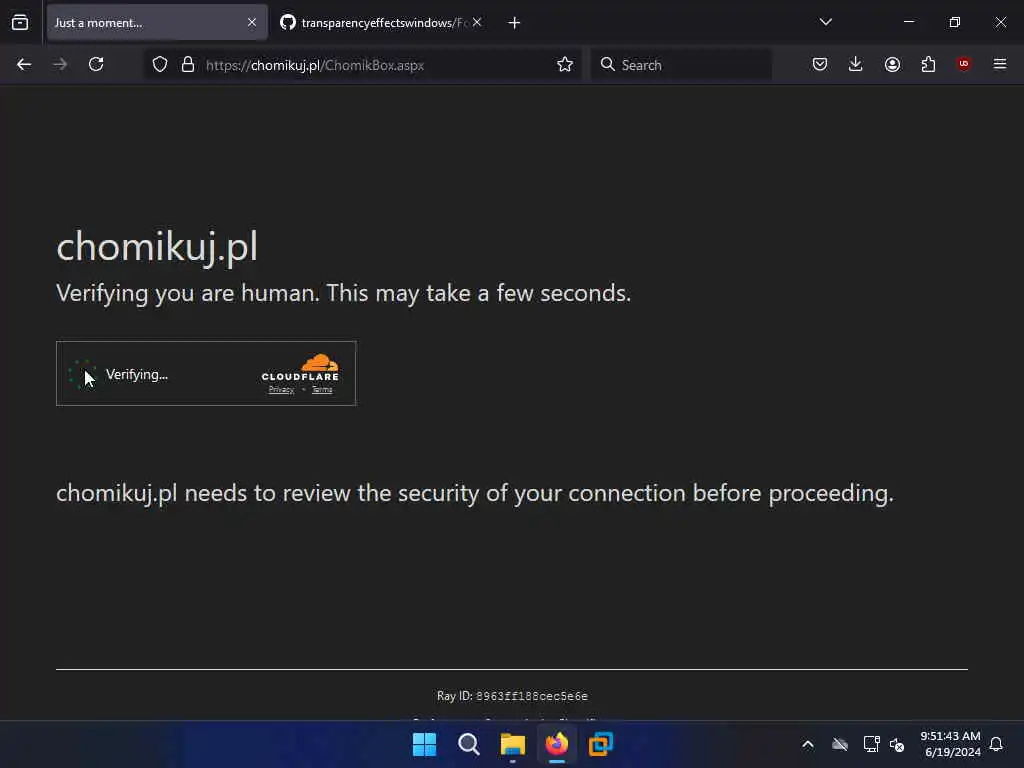
Task: Open the Firefox account menu
Action: 892,65
